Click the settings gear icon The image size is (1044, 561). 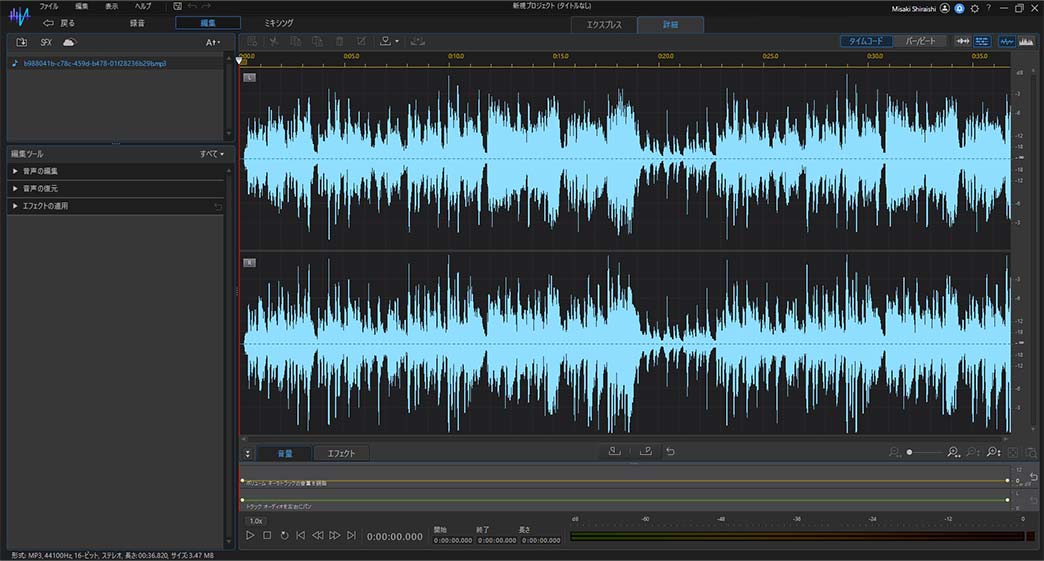[974, 7]
